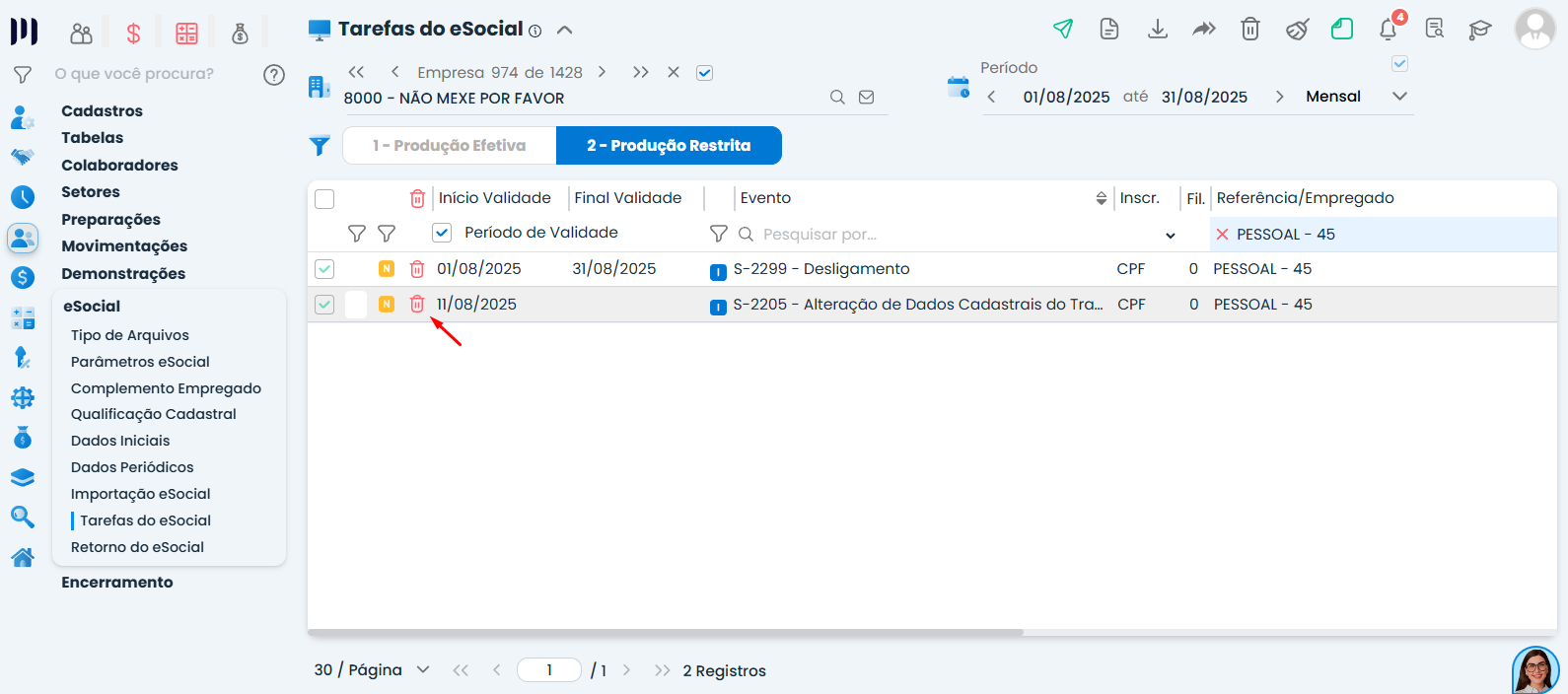Viewport: 1568px width, 694px height.
Task: Select the 2 - Produção Restrita tab
Action: pos(669,146)
